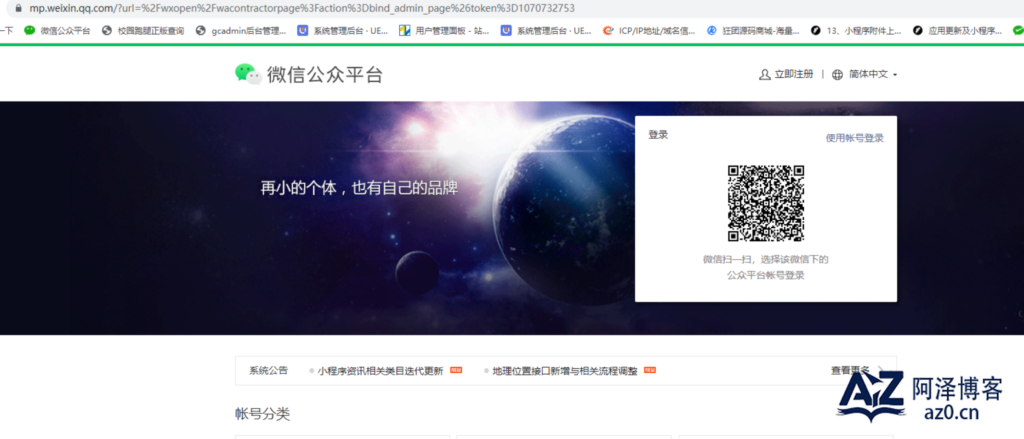The width and height of the screenshot is (1024, 439).
Task: Open the 微信公众平台 bookmark
Action: pos(57,30)
